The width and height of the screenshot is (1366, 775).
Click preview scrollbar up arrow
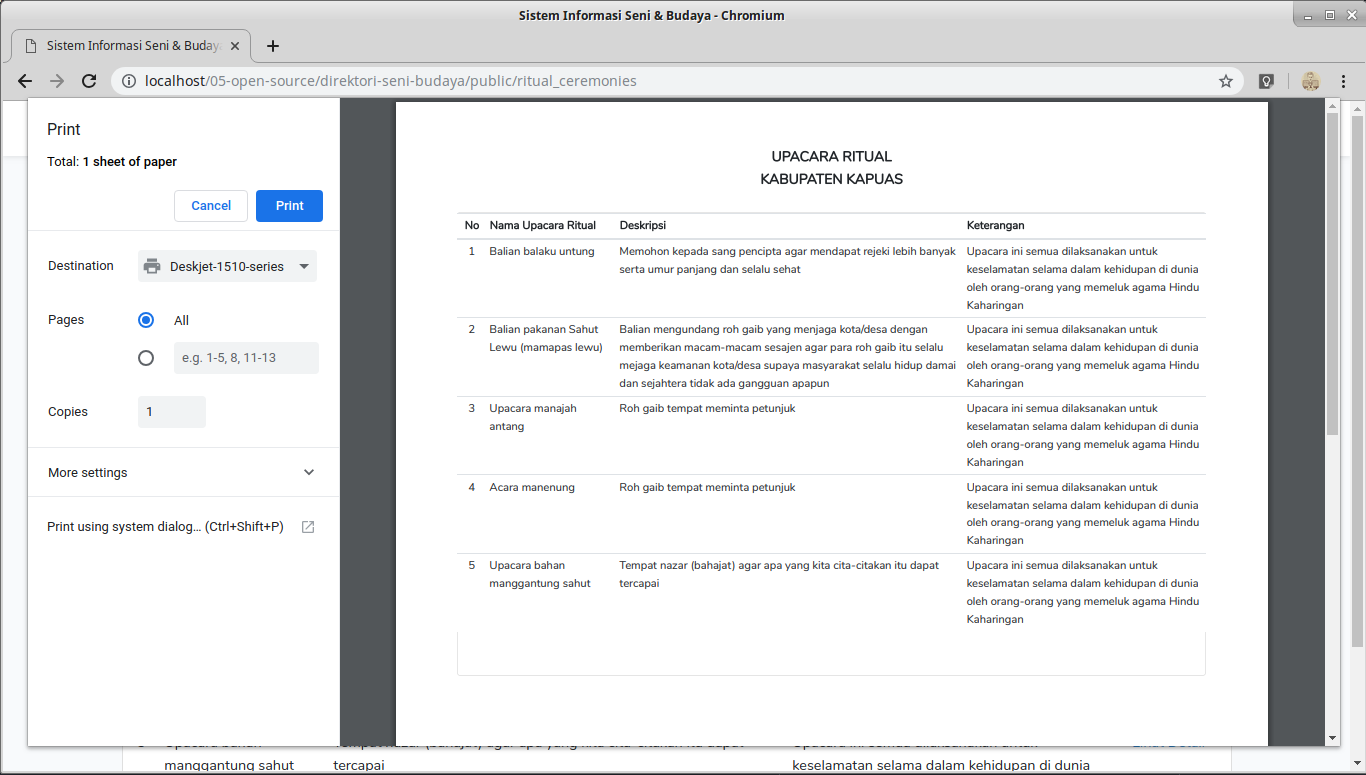click(1332, 105)
